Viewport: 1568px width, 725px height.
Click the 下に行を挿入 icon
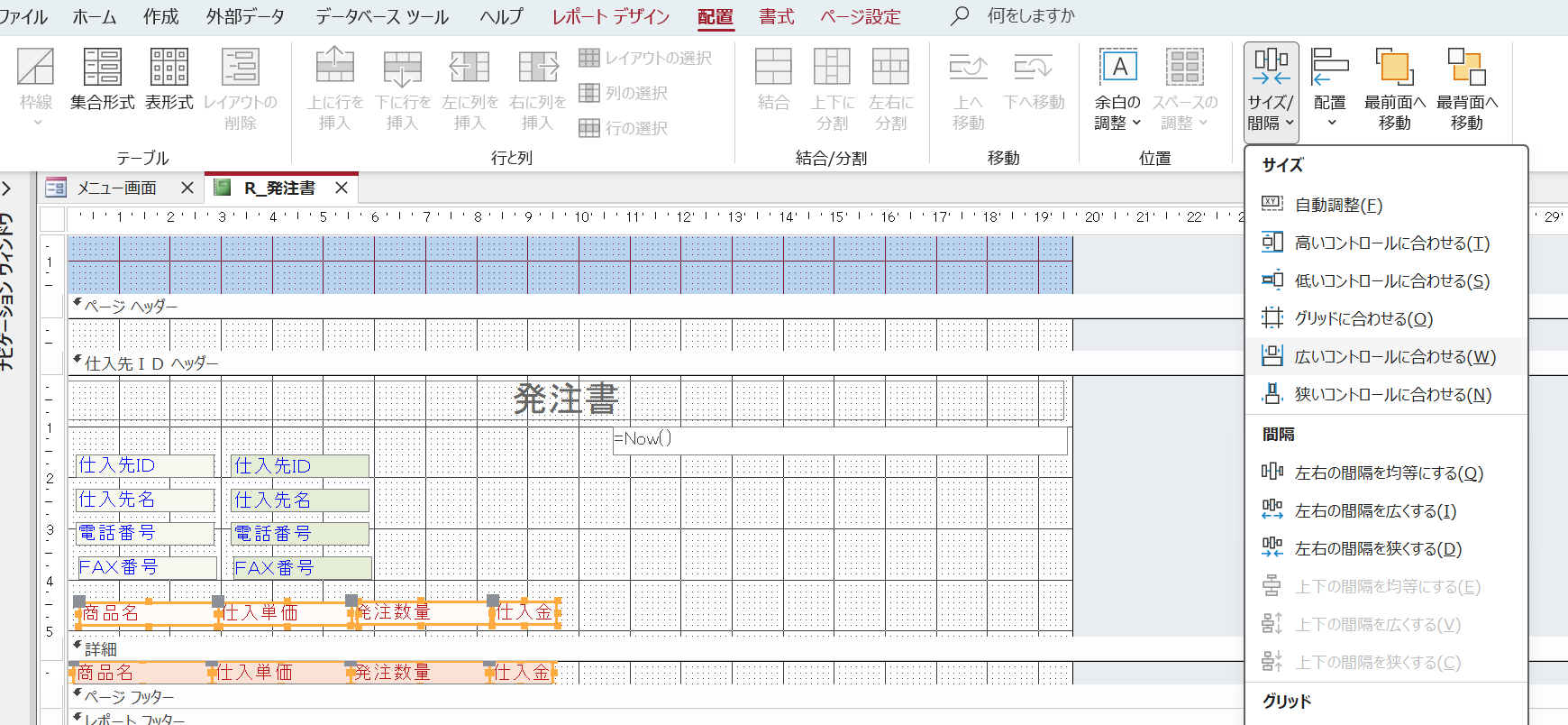pyautogui.click(x=402, y=67)
